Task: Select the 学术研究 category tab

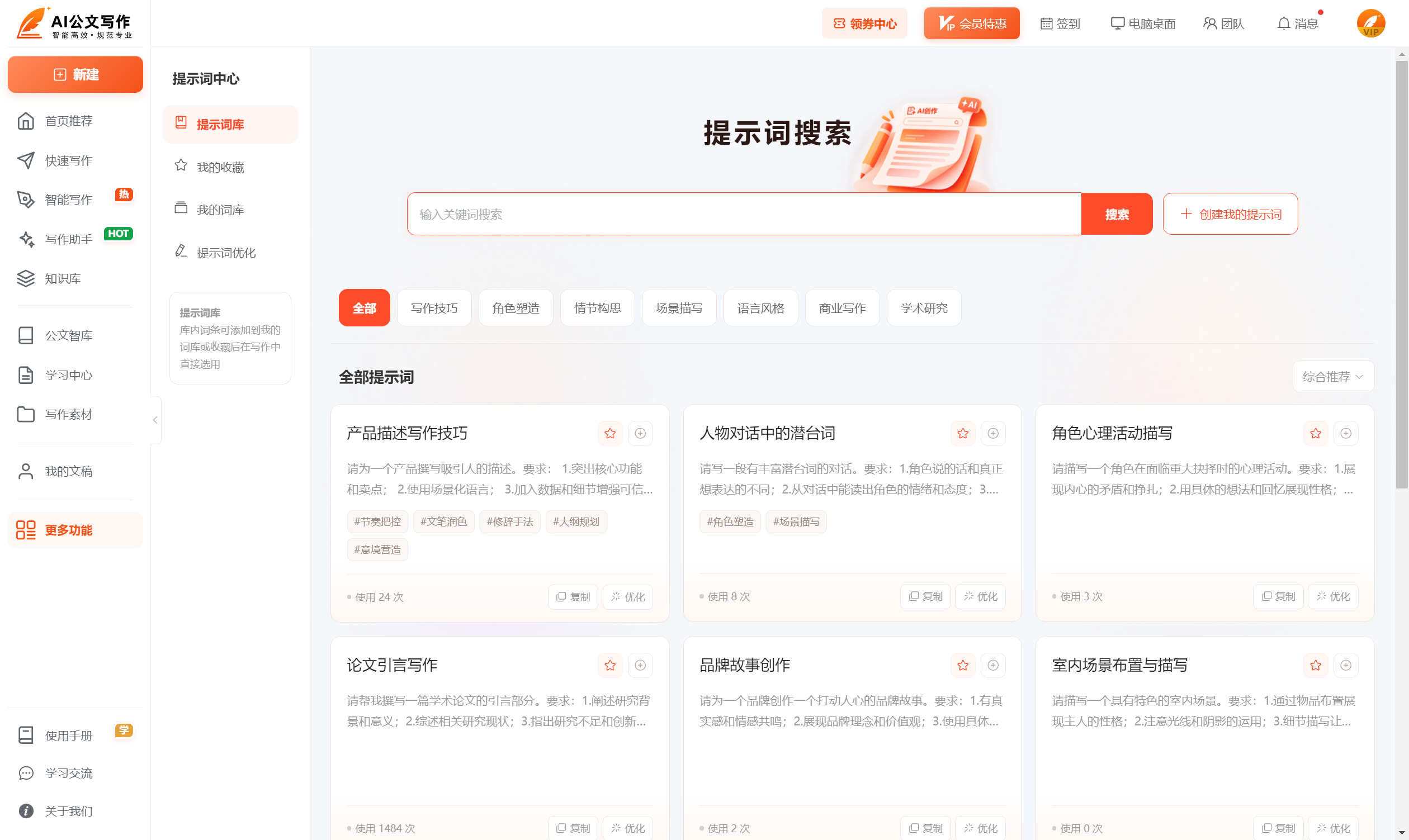Action: pos(924,308)
